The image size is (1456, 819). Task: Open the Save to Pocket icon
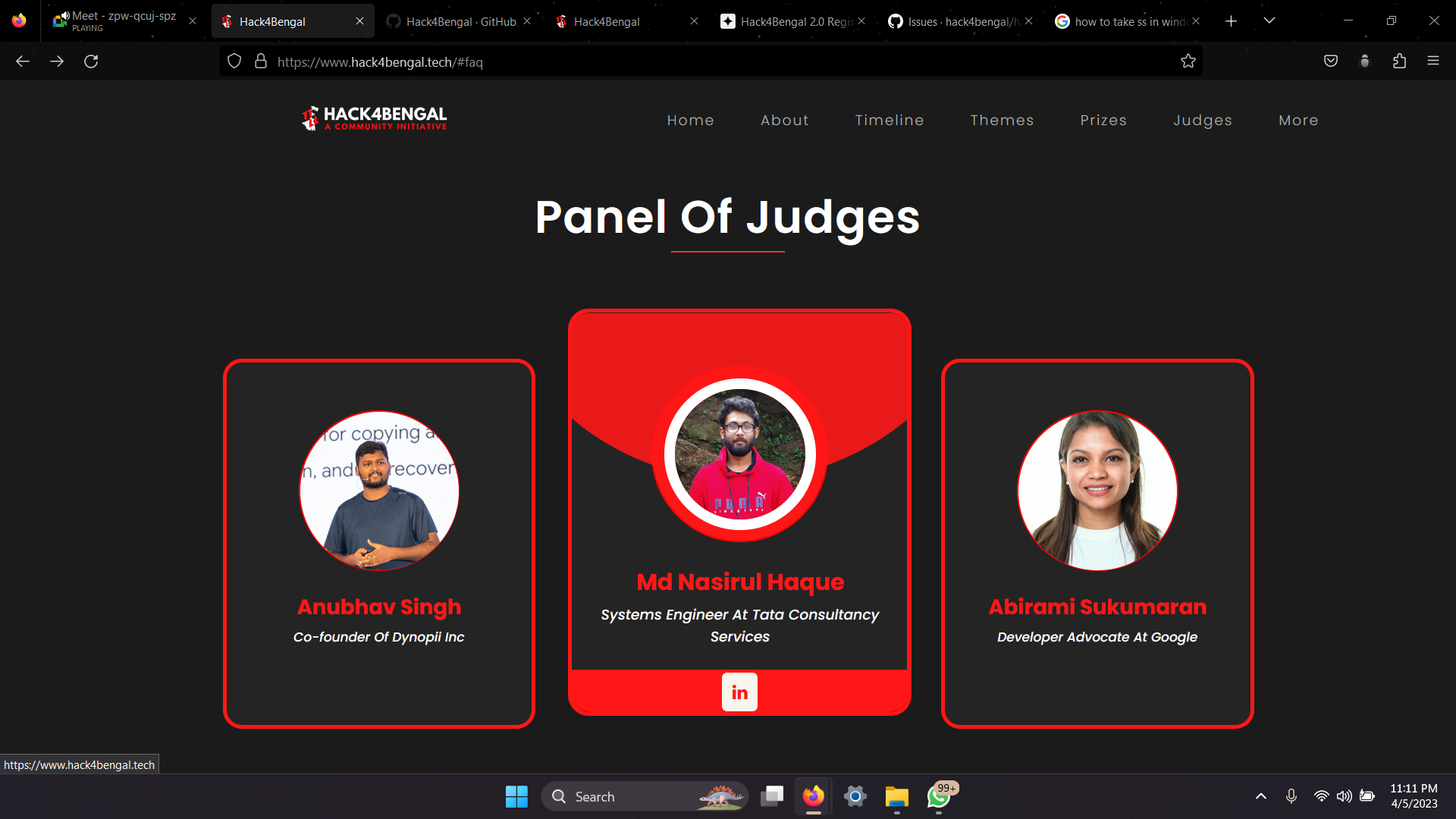(1331, 61)
